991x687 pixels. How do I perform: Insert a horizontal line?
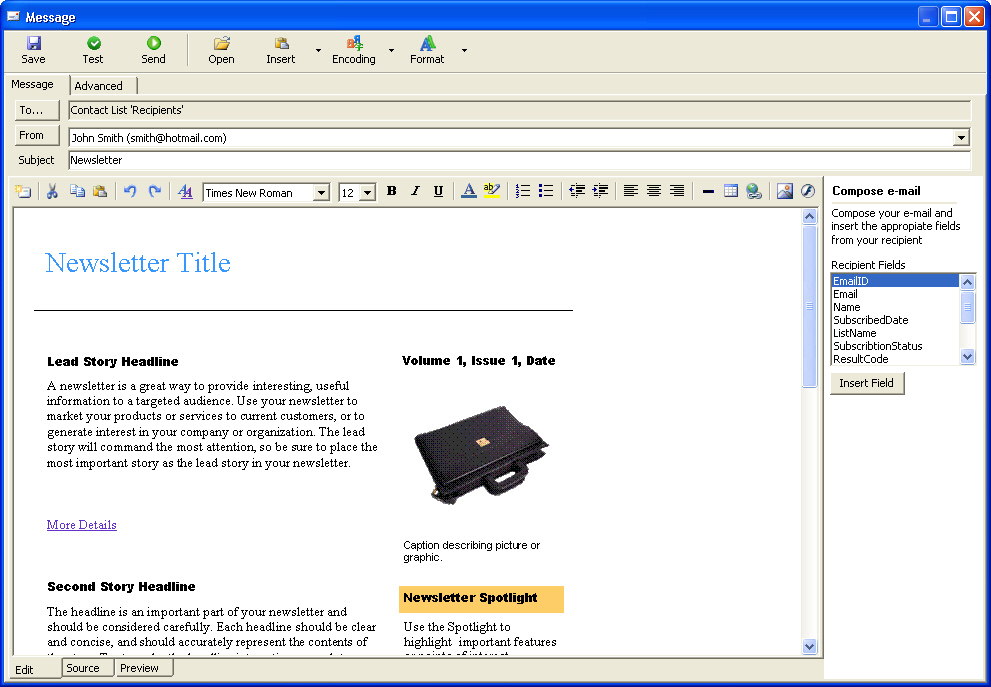(x=708, y=192)
